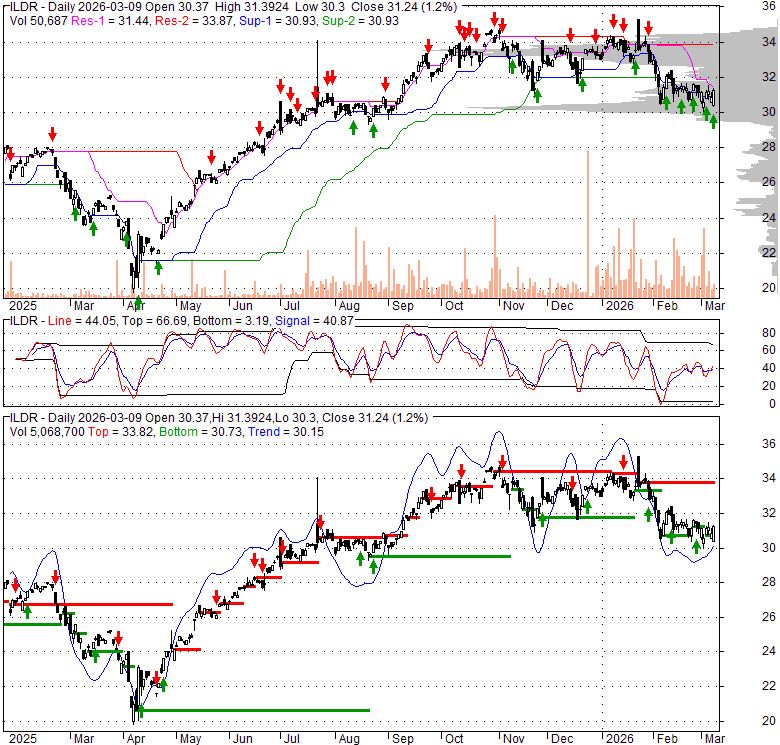
Task: Click the green Sup-2 = 30.93 label
Action: coord(360,21)
